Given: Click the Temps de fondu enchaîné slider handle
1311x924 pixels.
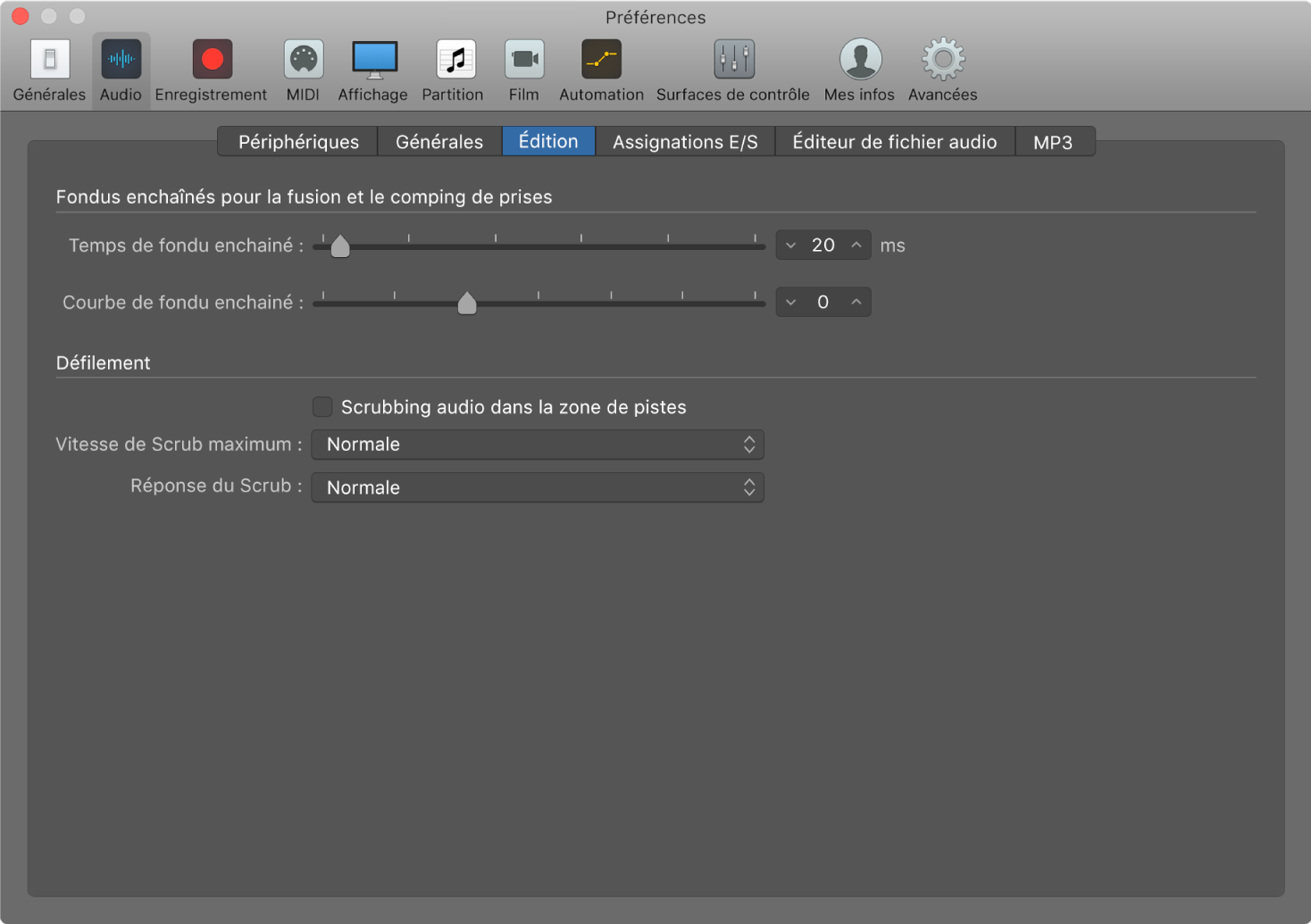Looking at the screenshot, I should click(340, 246).
